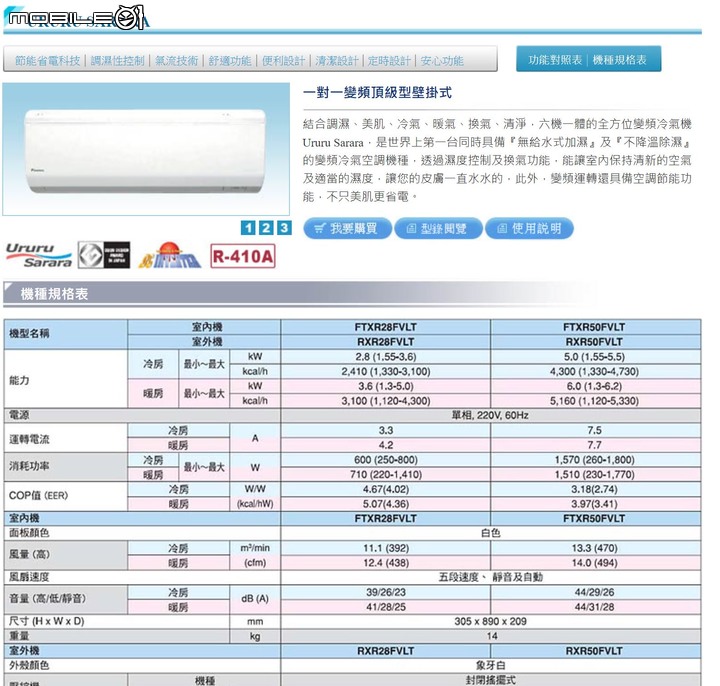Image resolution: width=720 pixels, height=686 pixels.
Task: Click the 型錄閱覽 catalog button
Action: click(x=438, y=228)
